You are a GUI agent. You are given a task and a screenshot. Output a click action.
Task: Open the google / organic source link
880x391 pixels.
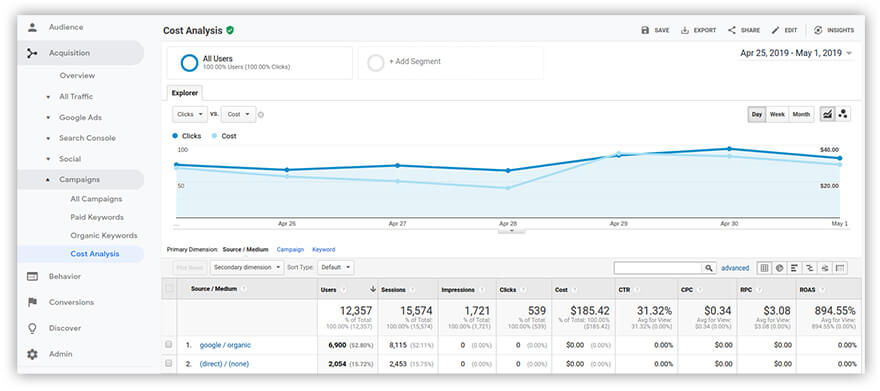[225, 345]
